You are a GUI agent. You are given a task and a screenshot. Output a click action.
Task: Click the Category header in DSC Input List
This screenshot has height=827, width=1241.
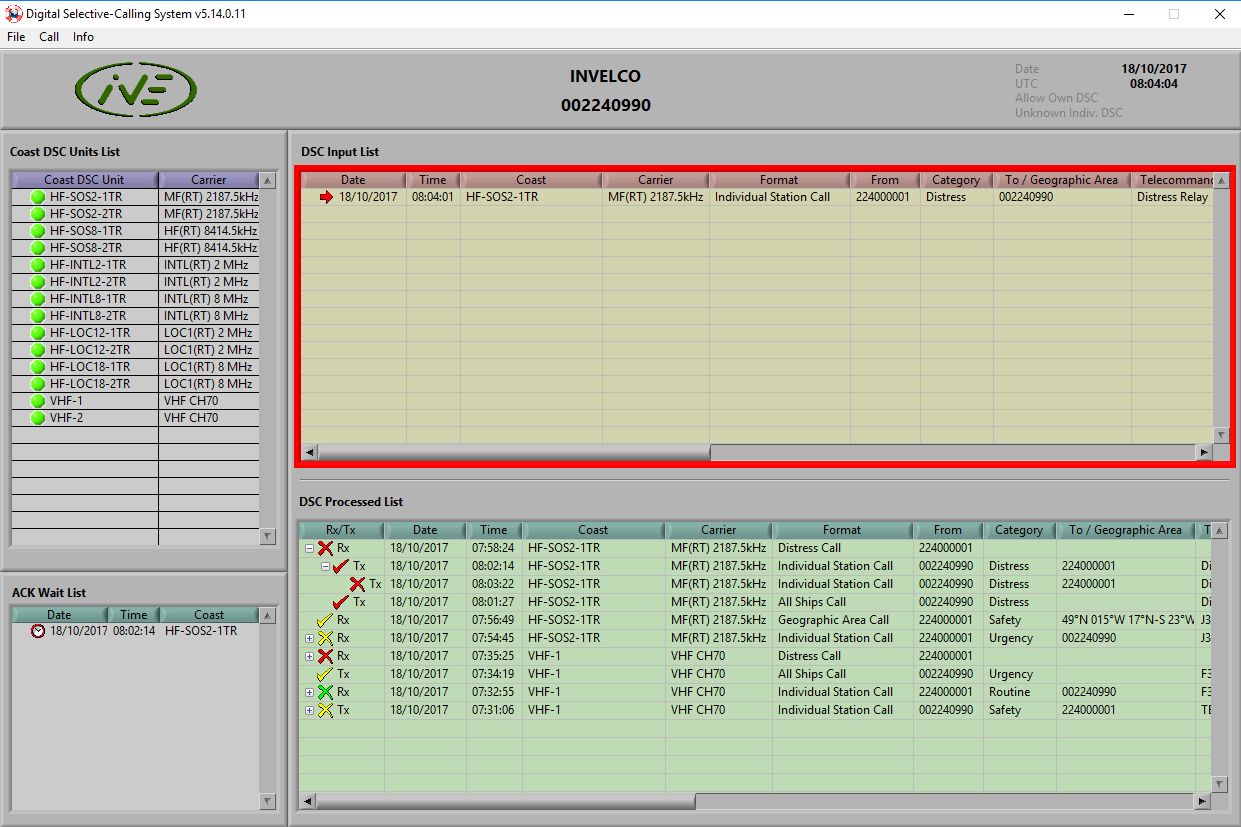click(x=956, y=180)
